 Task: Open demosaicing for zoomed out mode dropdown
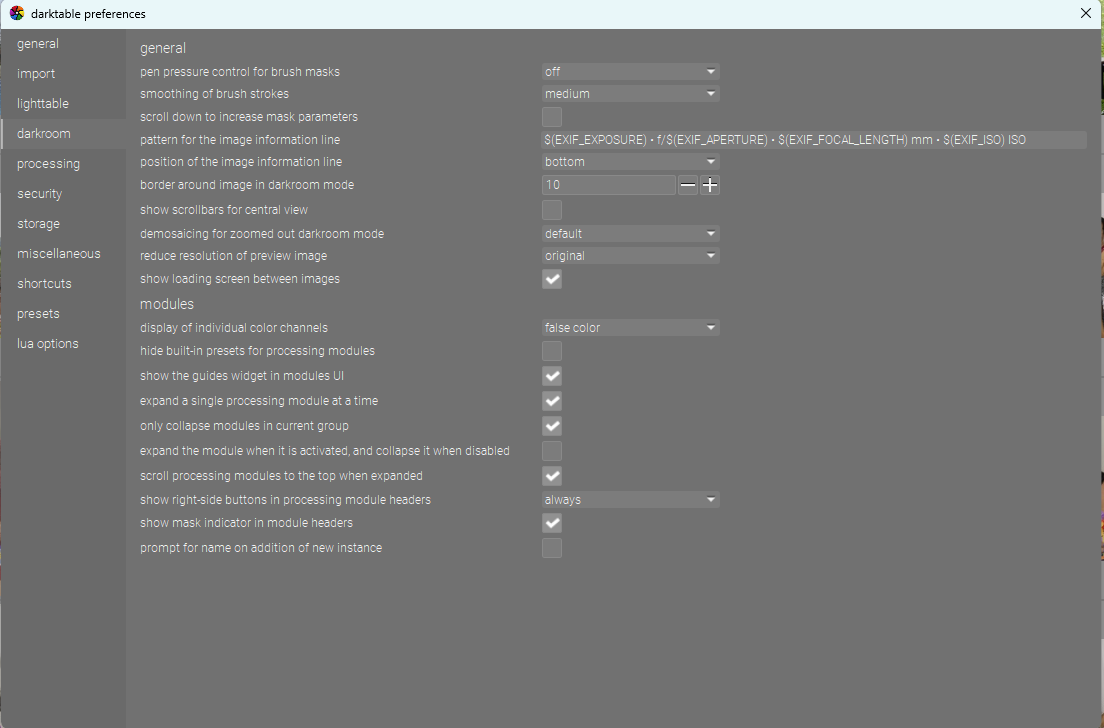click(630, 234)
